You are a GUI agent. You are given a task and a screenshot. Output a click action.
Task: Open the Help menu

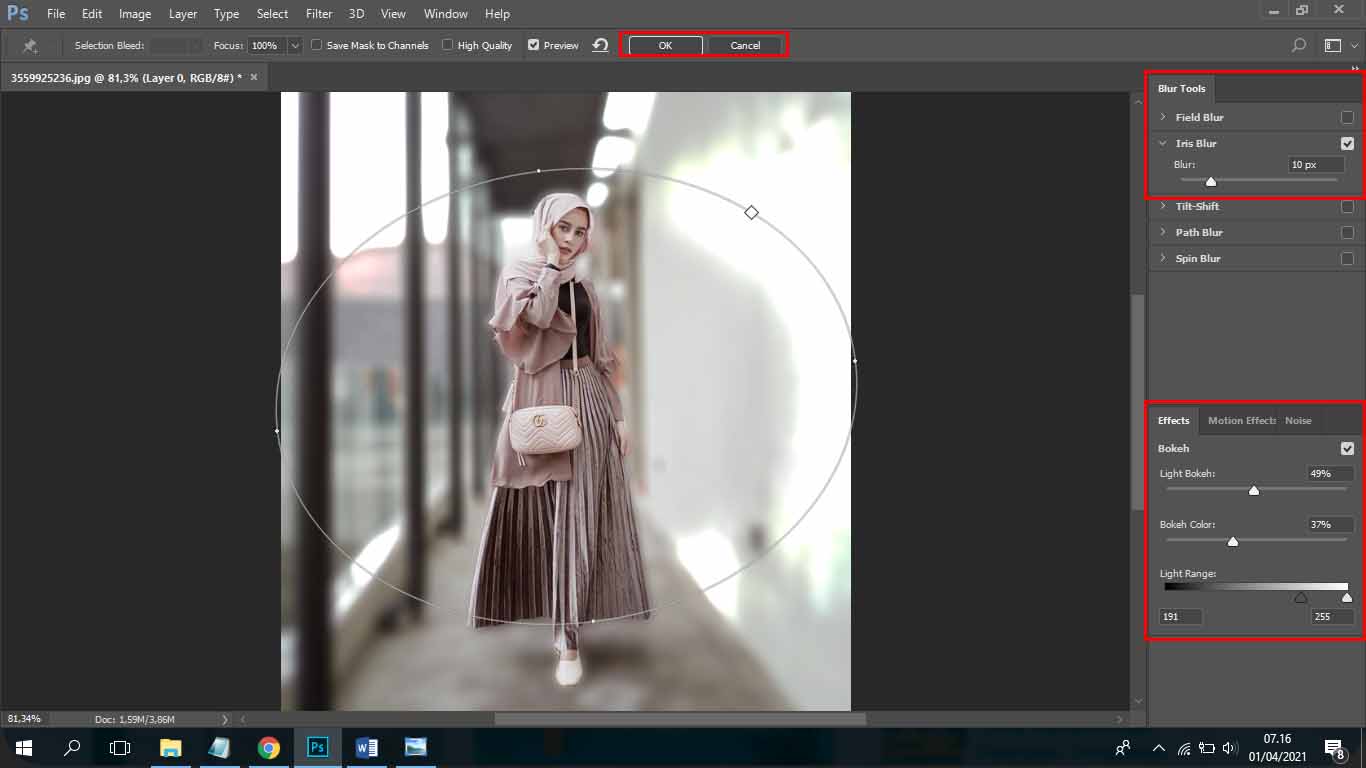coord(497,13)
